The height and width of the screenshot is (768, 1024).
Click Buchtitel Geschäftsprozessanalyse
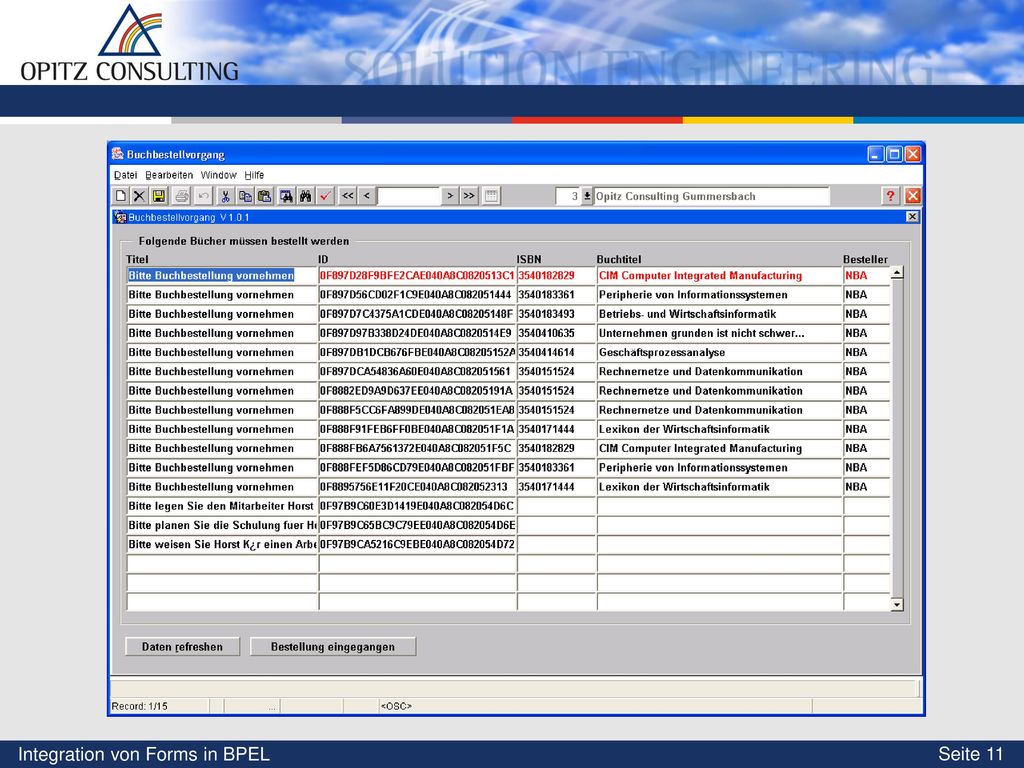click(x=720, y=352)
